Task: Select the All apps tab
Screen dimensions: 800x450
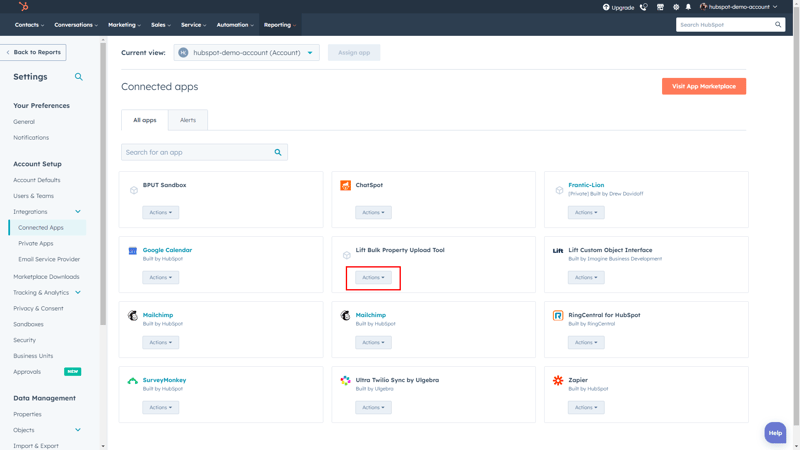Action: tap(145, 120)
